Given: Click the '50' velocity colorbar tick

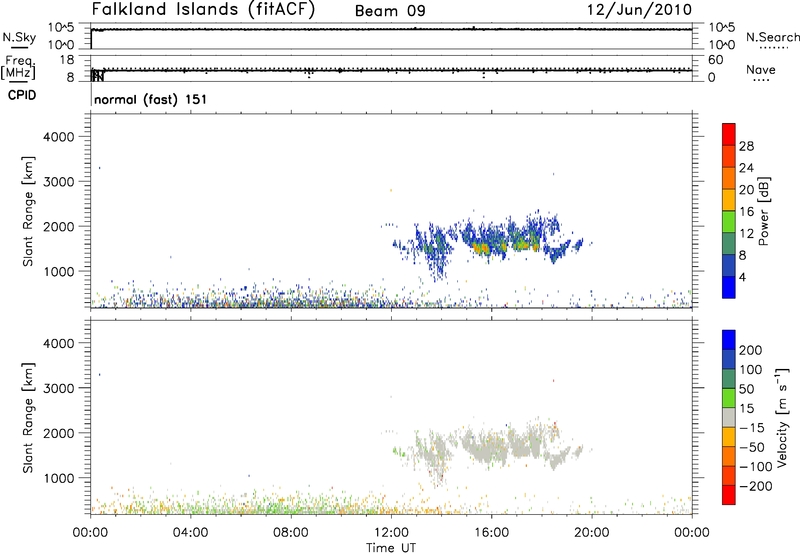Looking at the screenshot, I should click(747, 389).
